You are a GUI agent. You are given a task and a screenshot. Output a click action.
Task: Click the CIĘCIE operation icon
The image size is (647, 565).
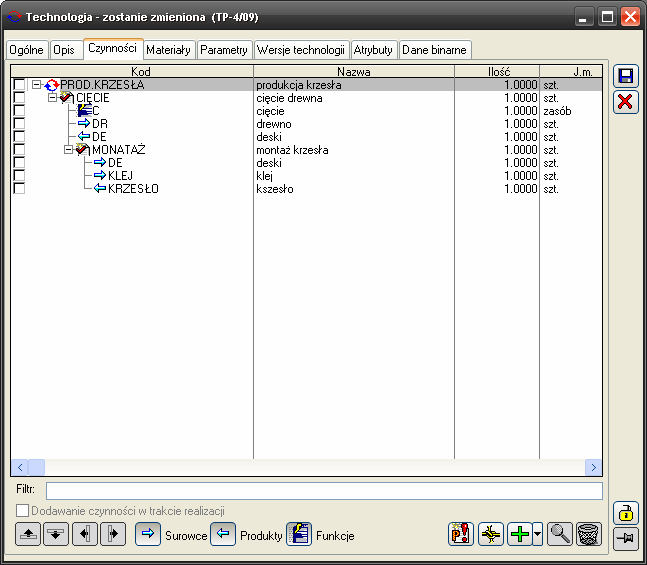click(x=67, y=98)
